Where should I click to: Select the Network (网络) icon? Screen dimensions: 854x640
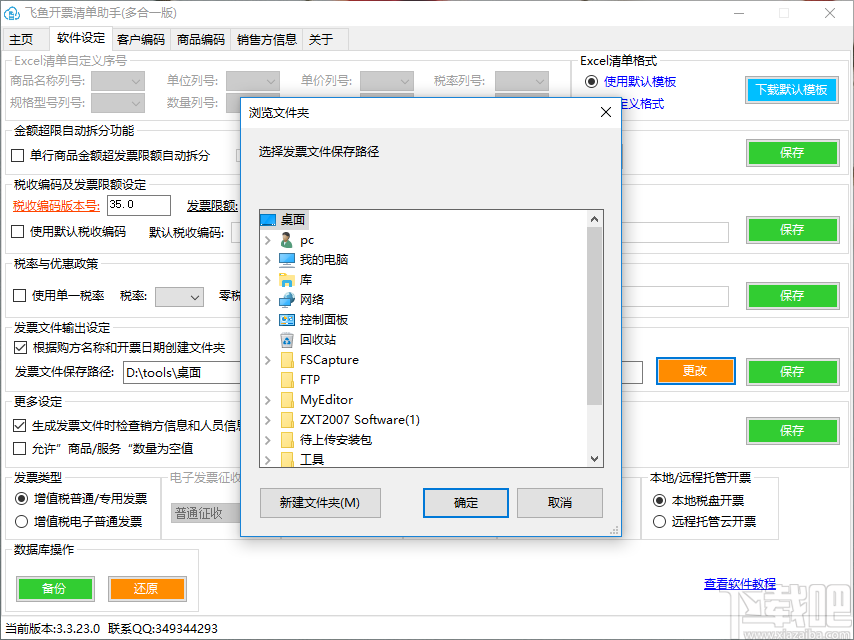[x=287, y=300]
